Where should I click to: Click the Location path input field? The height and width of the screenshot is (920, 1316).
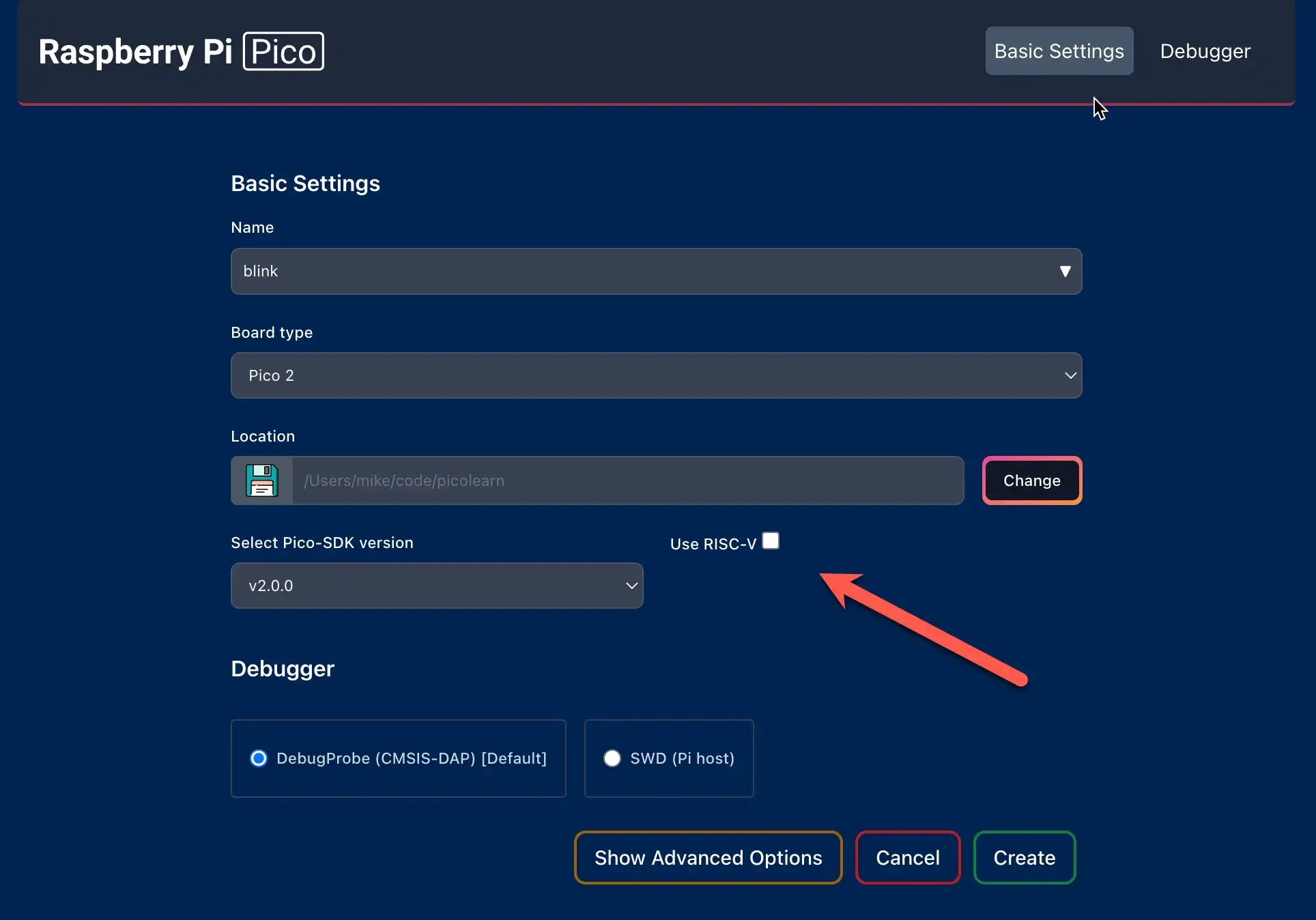tap(627, 480)
